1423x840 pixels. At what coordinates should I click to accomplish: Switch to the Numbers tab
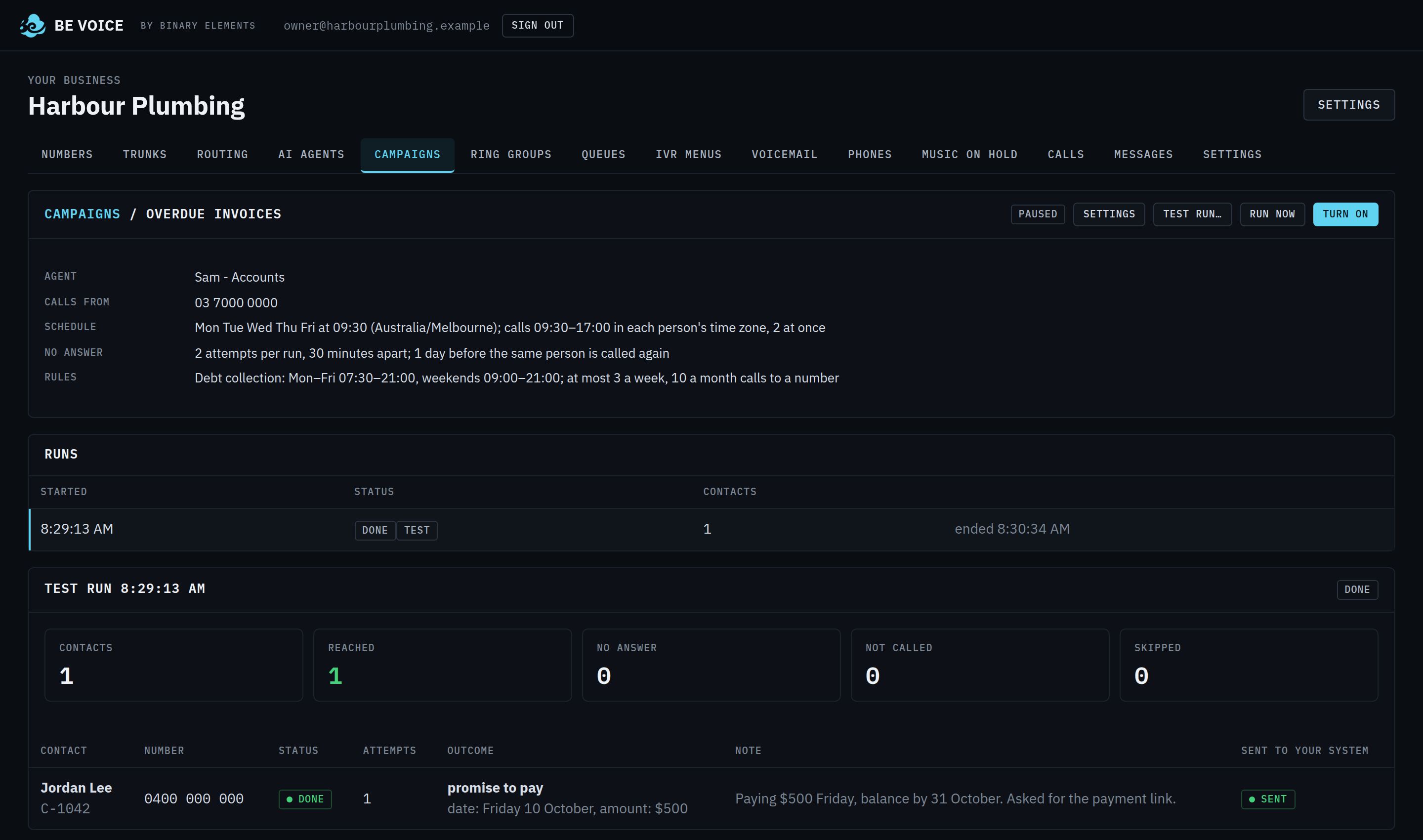pyautogui.click(x=67, y=155)
